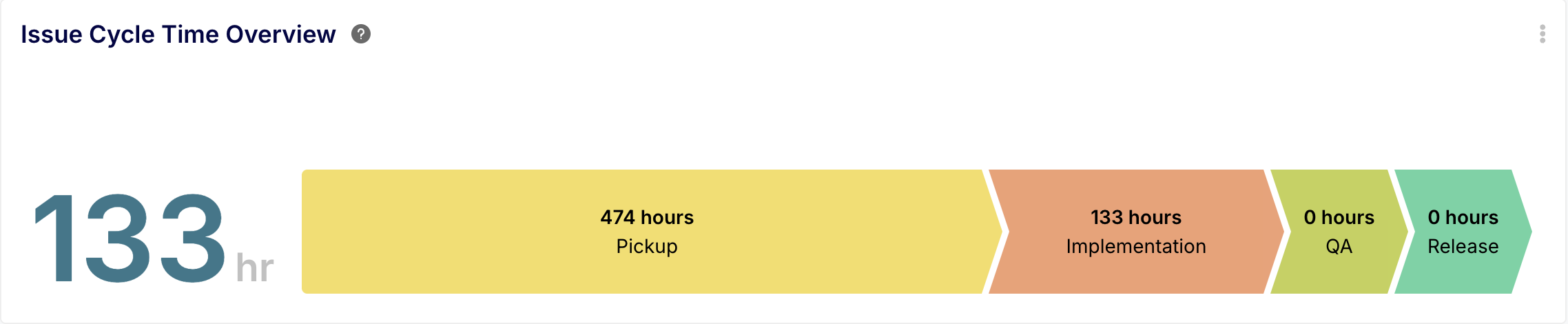
Task: Click the gray hr unit label
Action: click(254, 267)
